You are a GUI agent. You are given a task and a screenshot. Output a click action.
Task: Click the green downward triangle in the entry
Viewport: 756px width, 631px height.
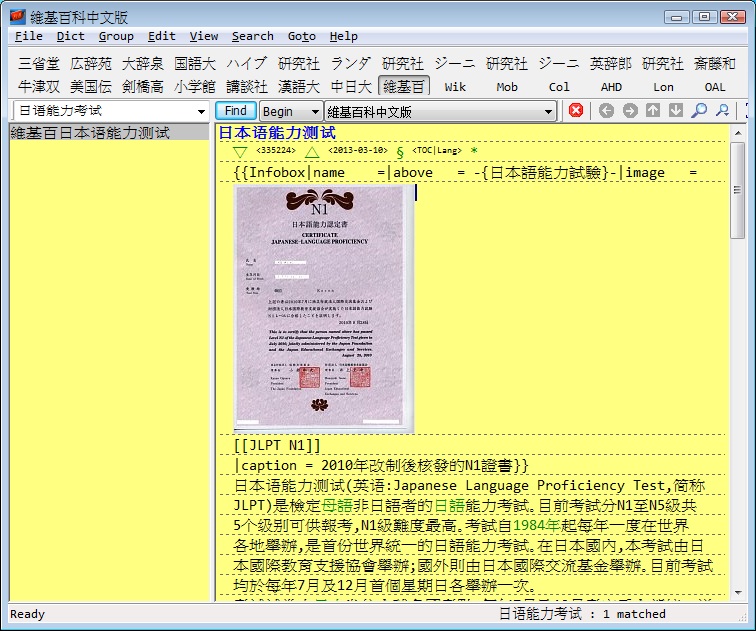240,152
